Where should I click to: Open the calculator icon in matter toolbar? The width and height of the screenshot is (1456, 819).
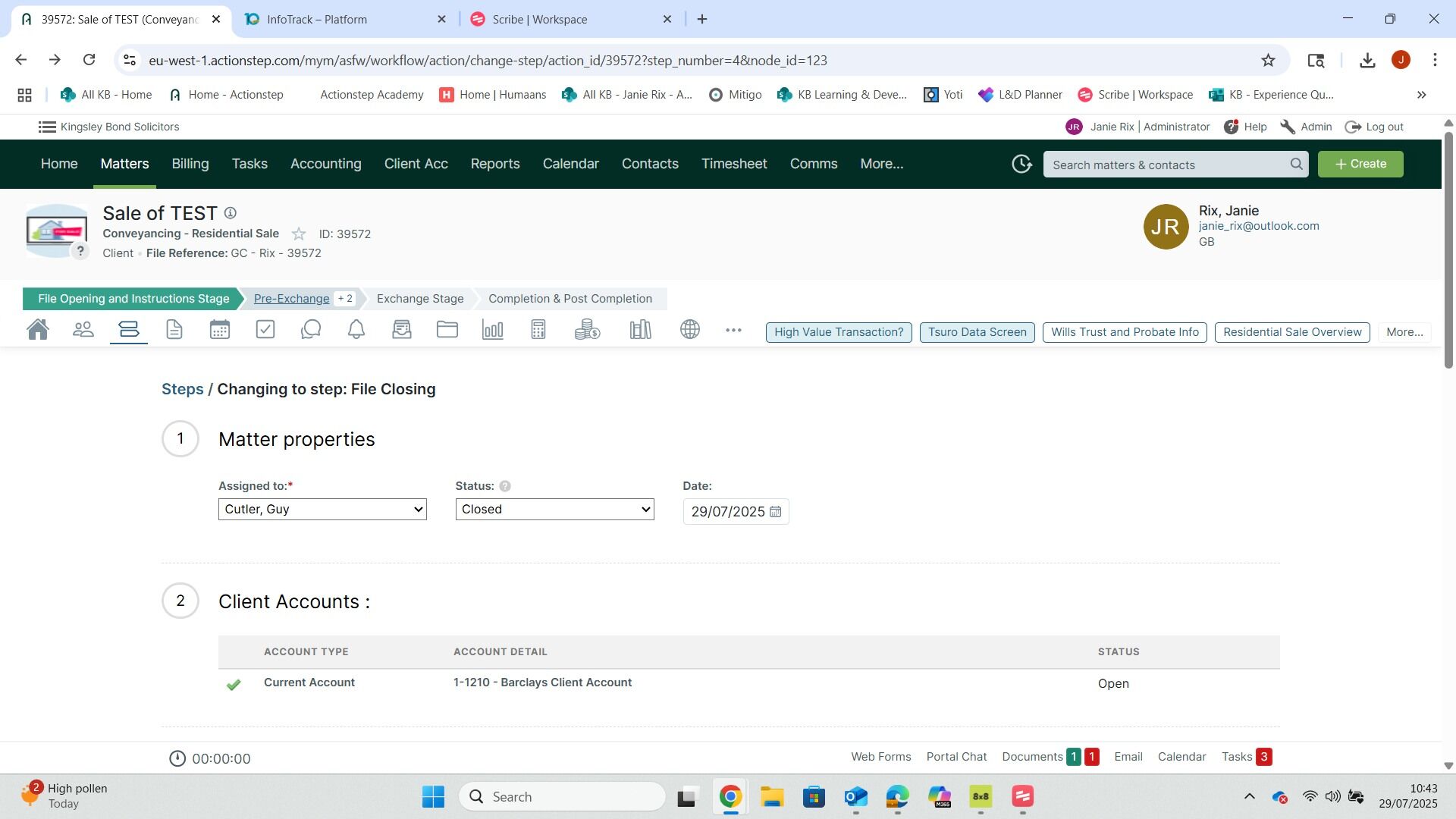click(x=538, y=330)
